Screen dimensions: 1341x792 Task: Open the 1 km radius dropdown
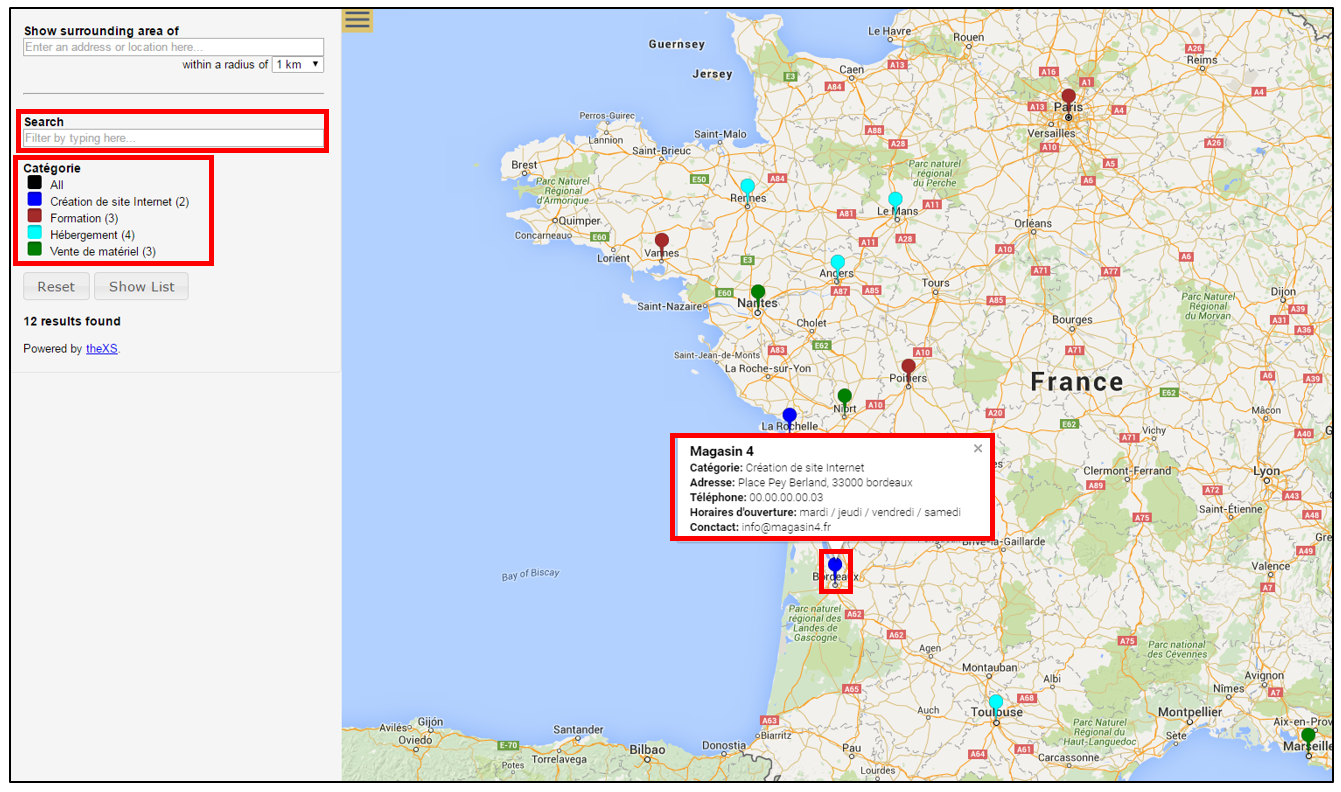297,63
